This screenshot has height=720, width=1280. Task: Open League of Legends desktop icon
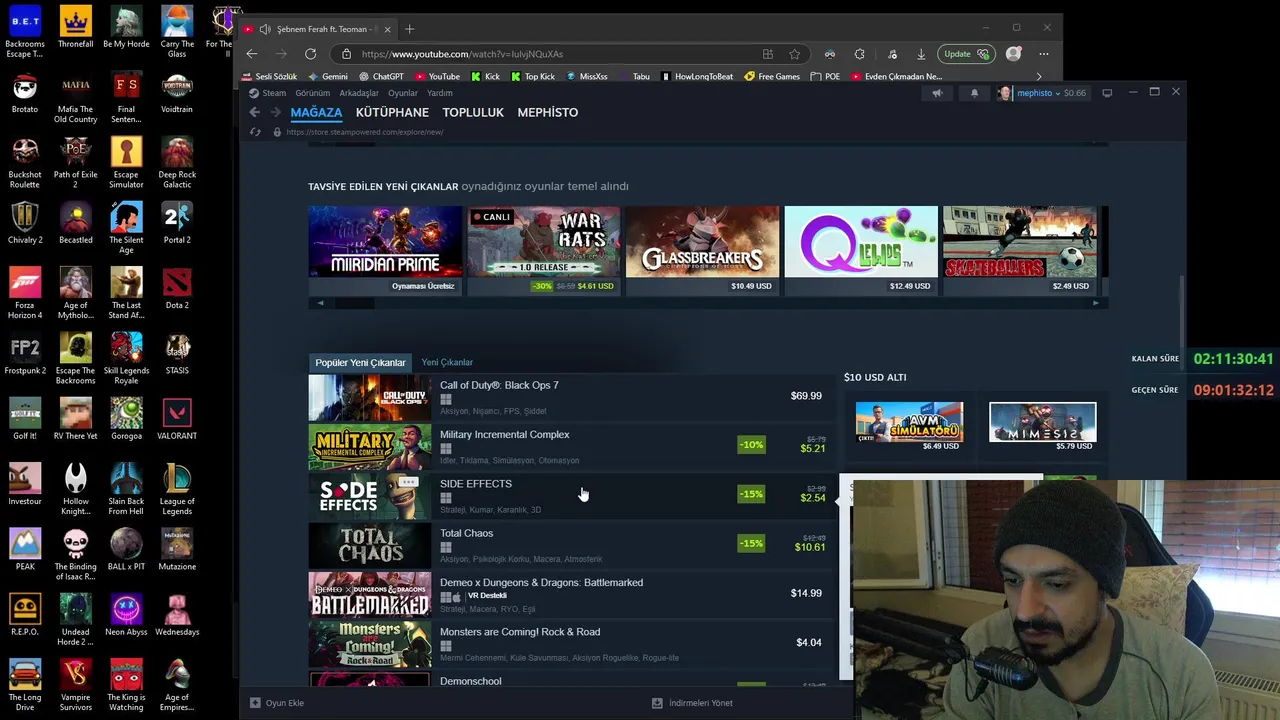(x=177, y=491)
